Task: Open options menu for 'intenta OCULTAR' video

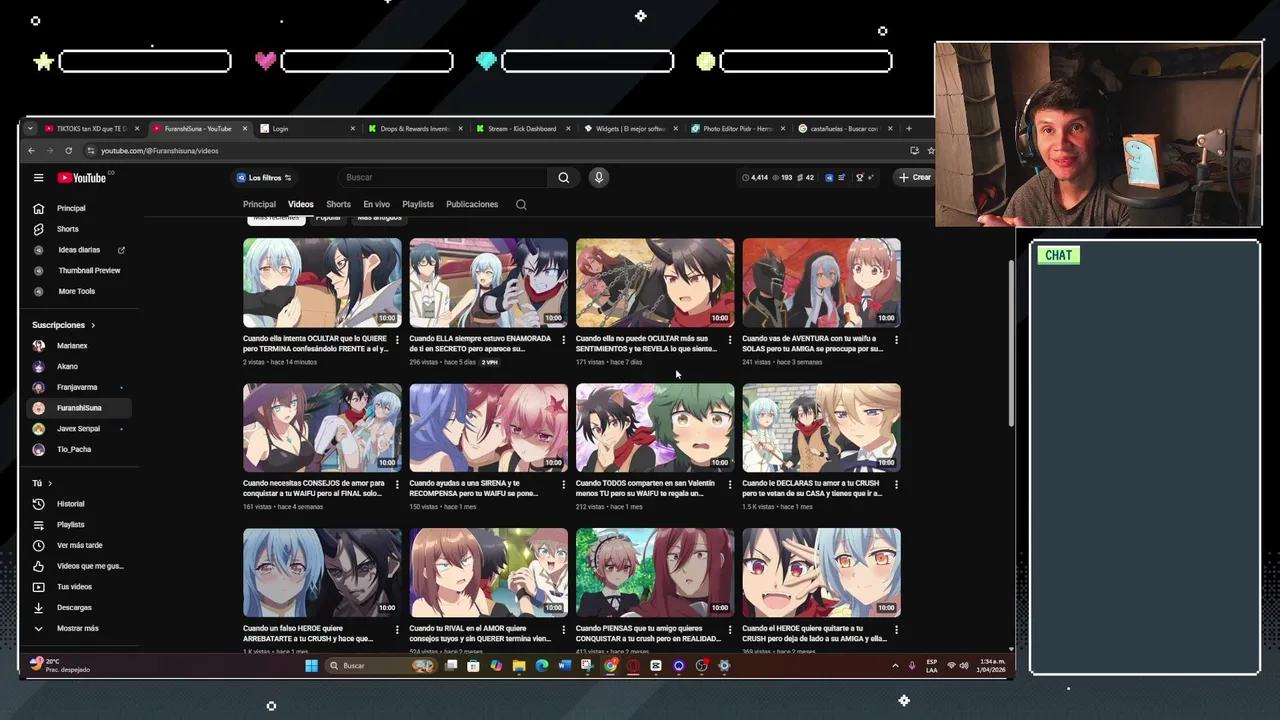Action: click(x=397, y=340)
